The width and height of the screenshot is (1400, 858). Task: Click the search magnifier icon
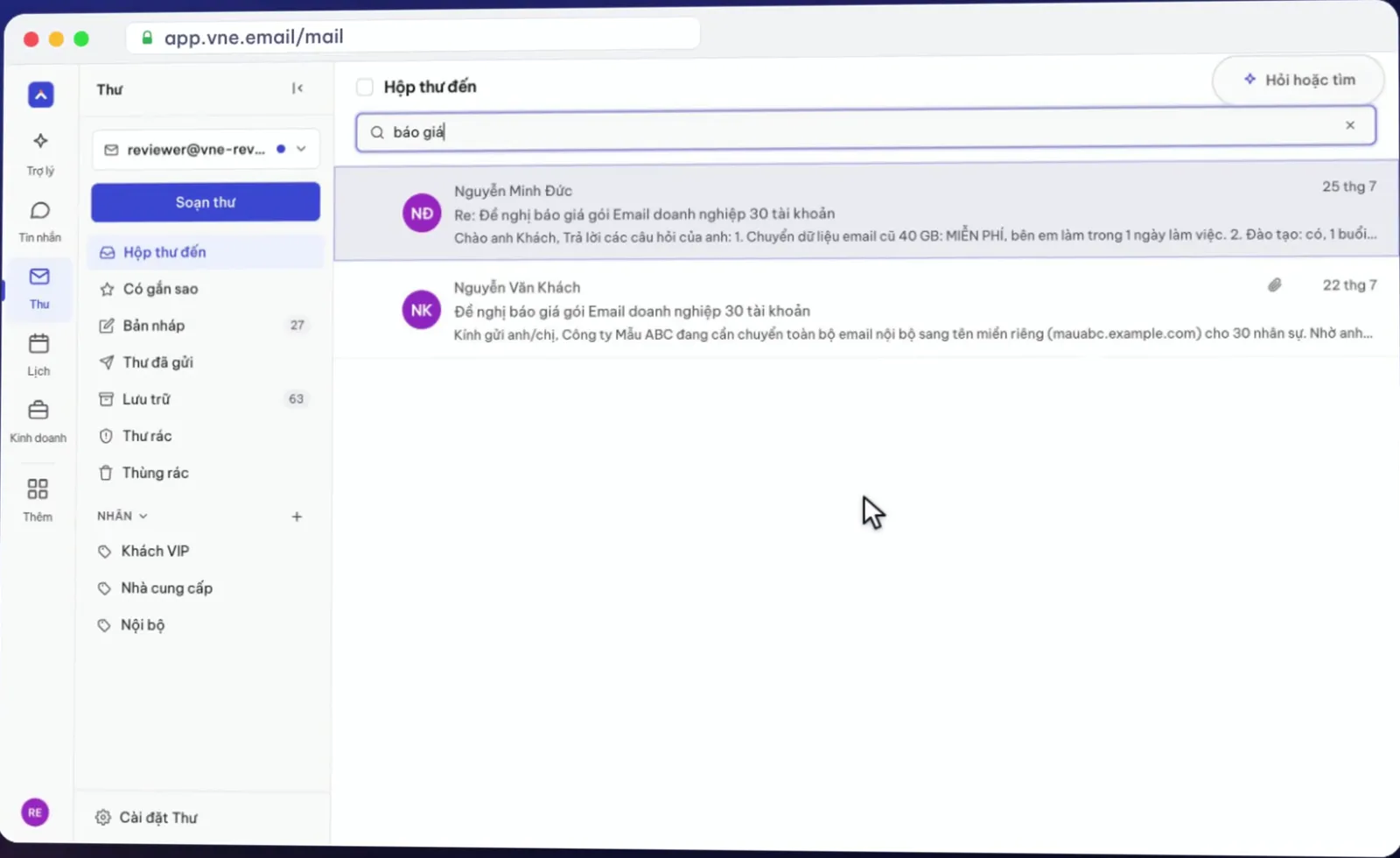tap(377, 132)
